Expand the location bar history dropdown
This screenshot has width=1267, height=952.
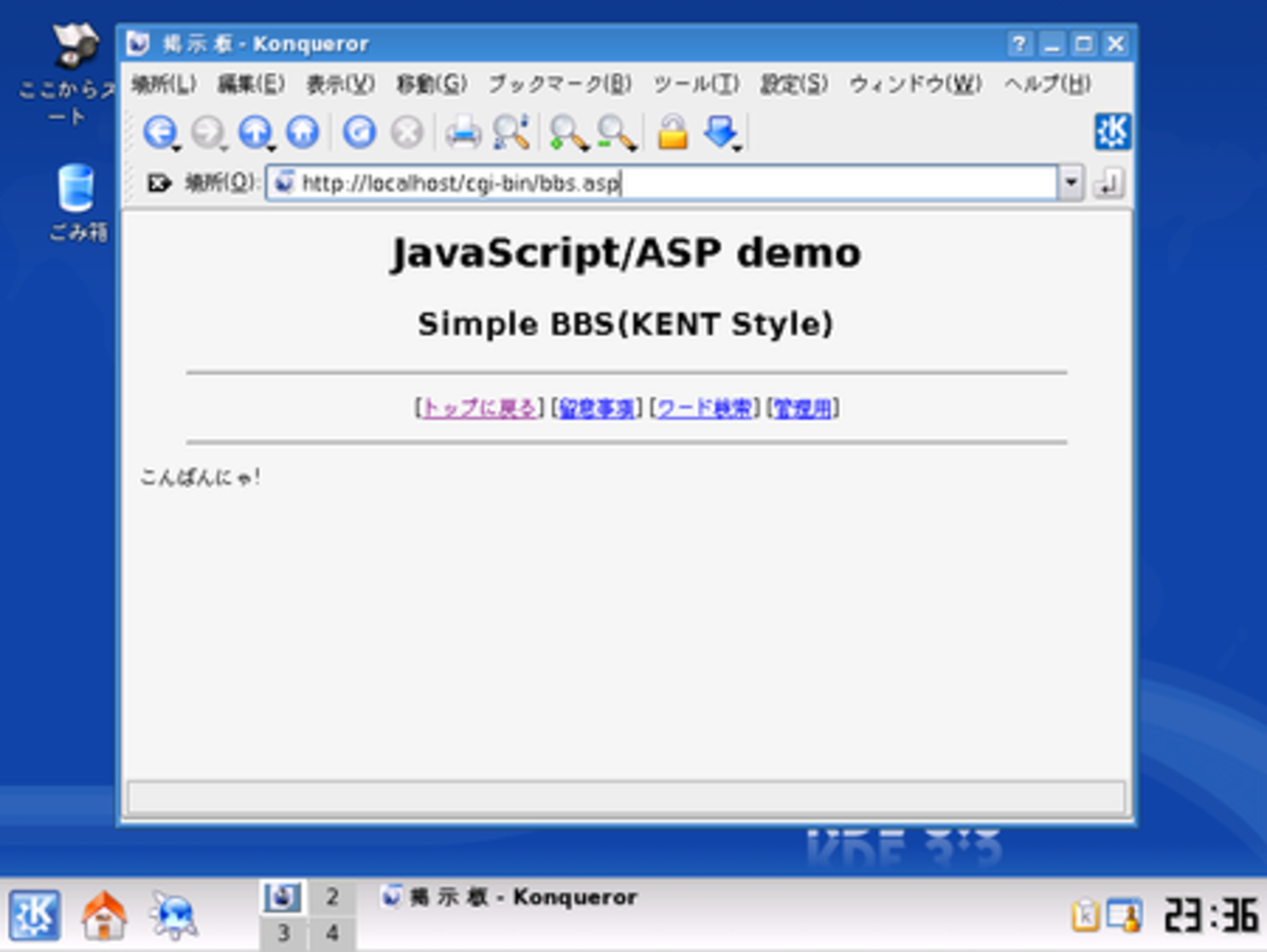coord(1071,182)
